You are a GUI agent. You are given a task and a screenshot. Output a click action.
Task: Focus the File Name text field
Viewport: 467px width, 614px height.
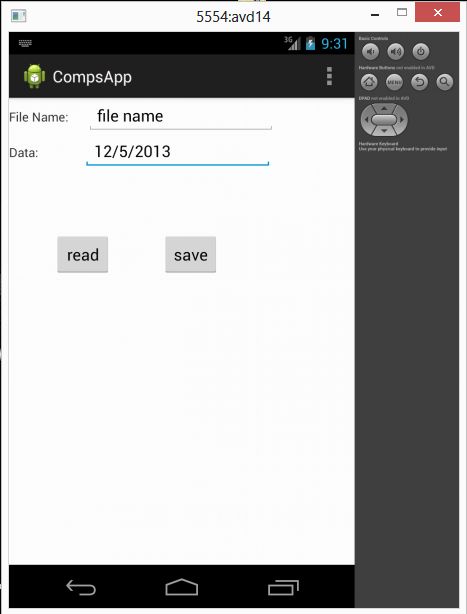click(x=181, y=117)
